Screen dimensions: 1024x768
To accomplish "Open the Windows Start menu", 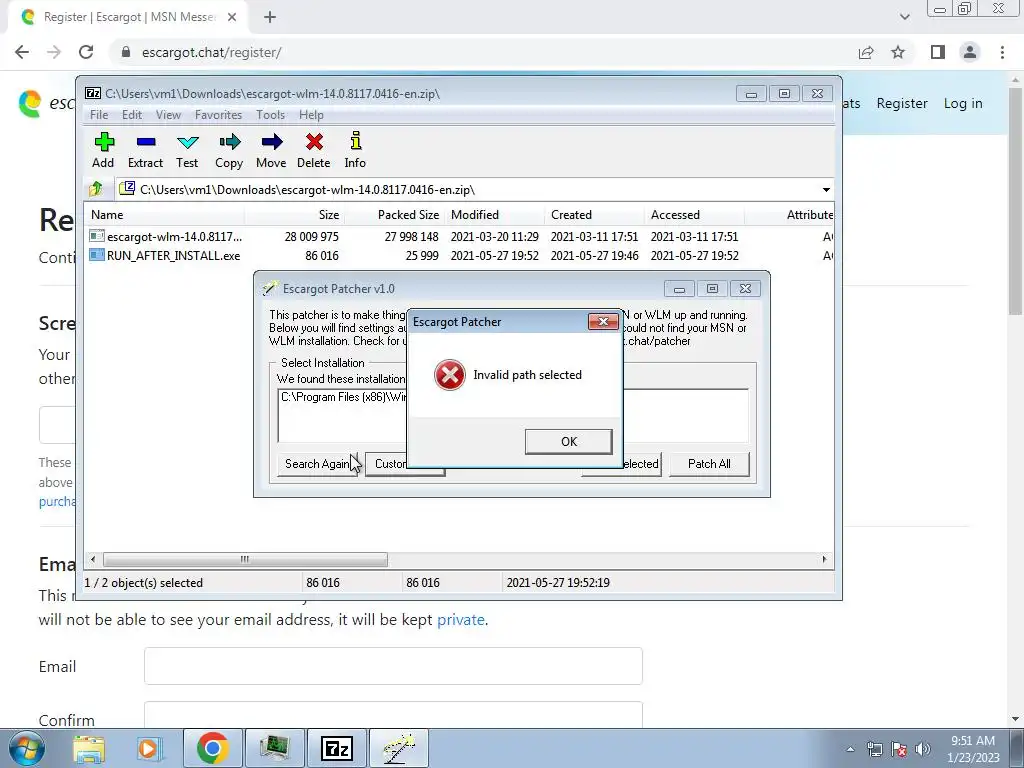I will [x=26, y=748].
